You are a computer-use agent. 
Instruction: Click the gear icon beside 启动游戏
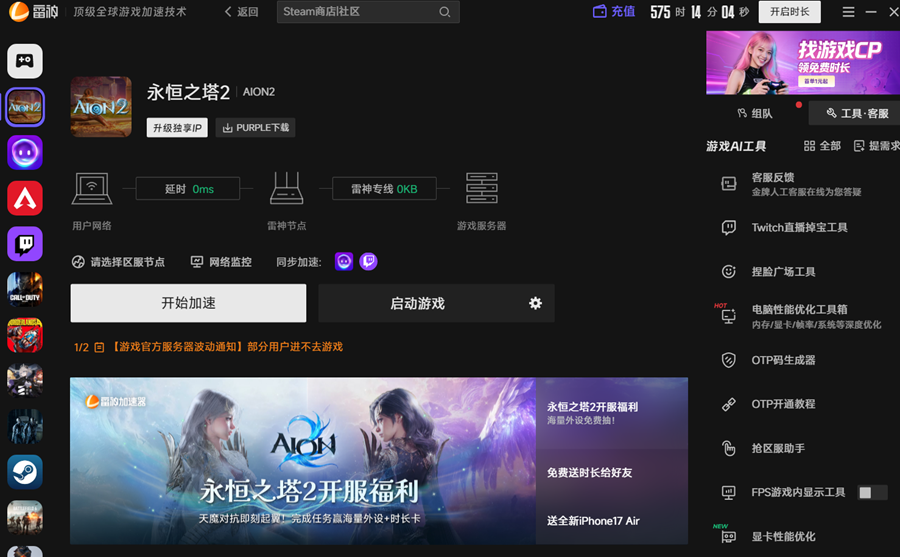pos(535,303)
